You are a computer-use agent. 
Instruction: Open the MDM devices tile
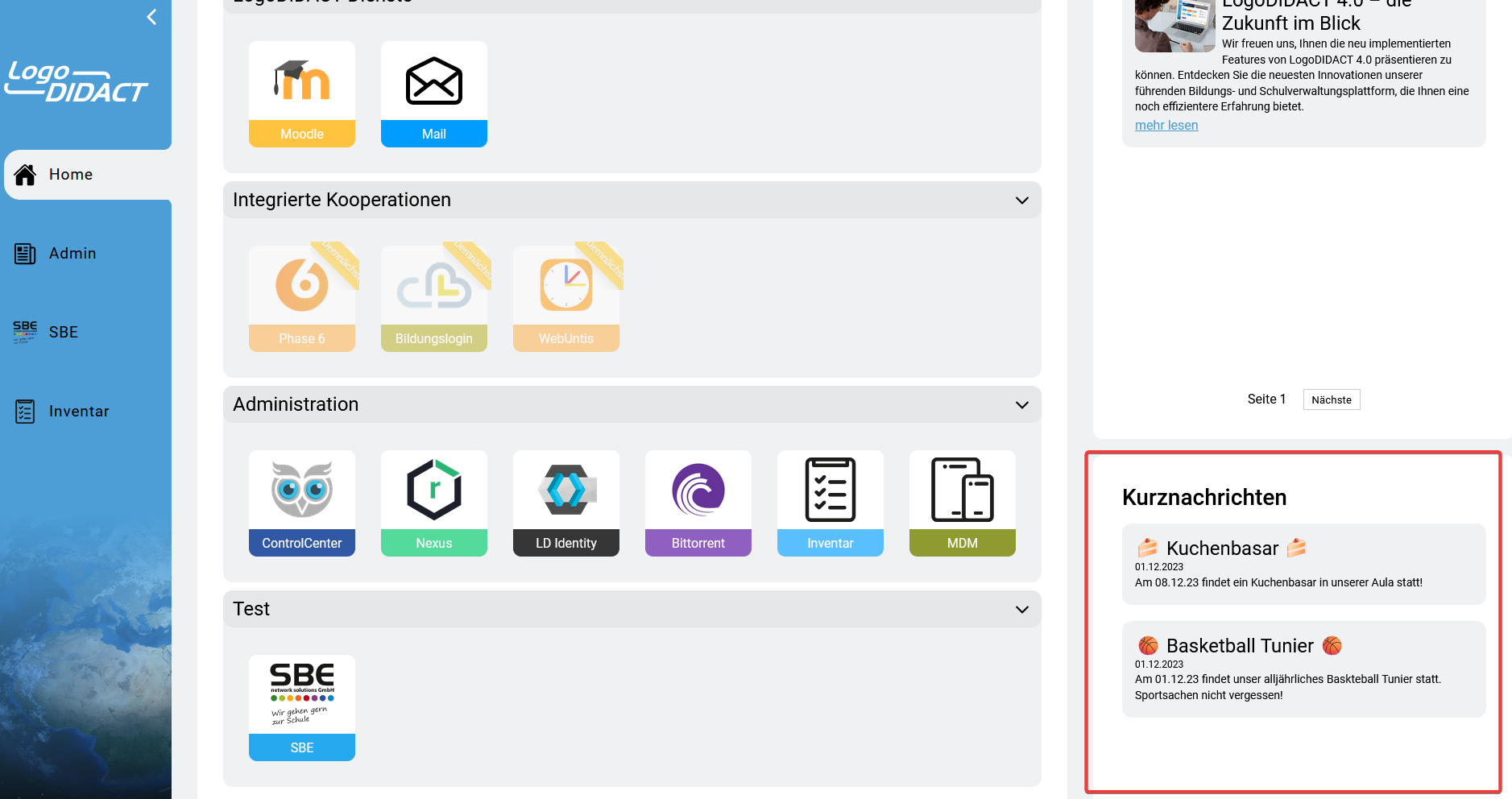(x=963, y=503)
